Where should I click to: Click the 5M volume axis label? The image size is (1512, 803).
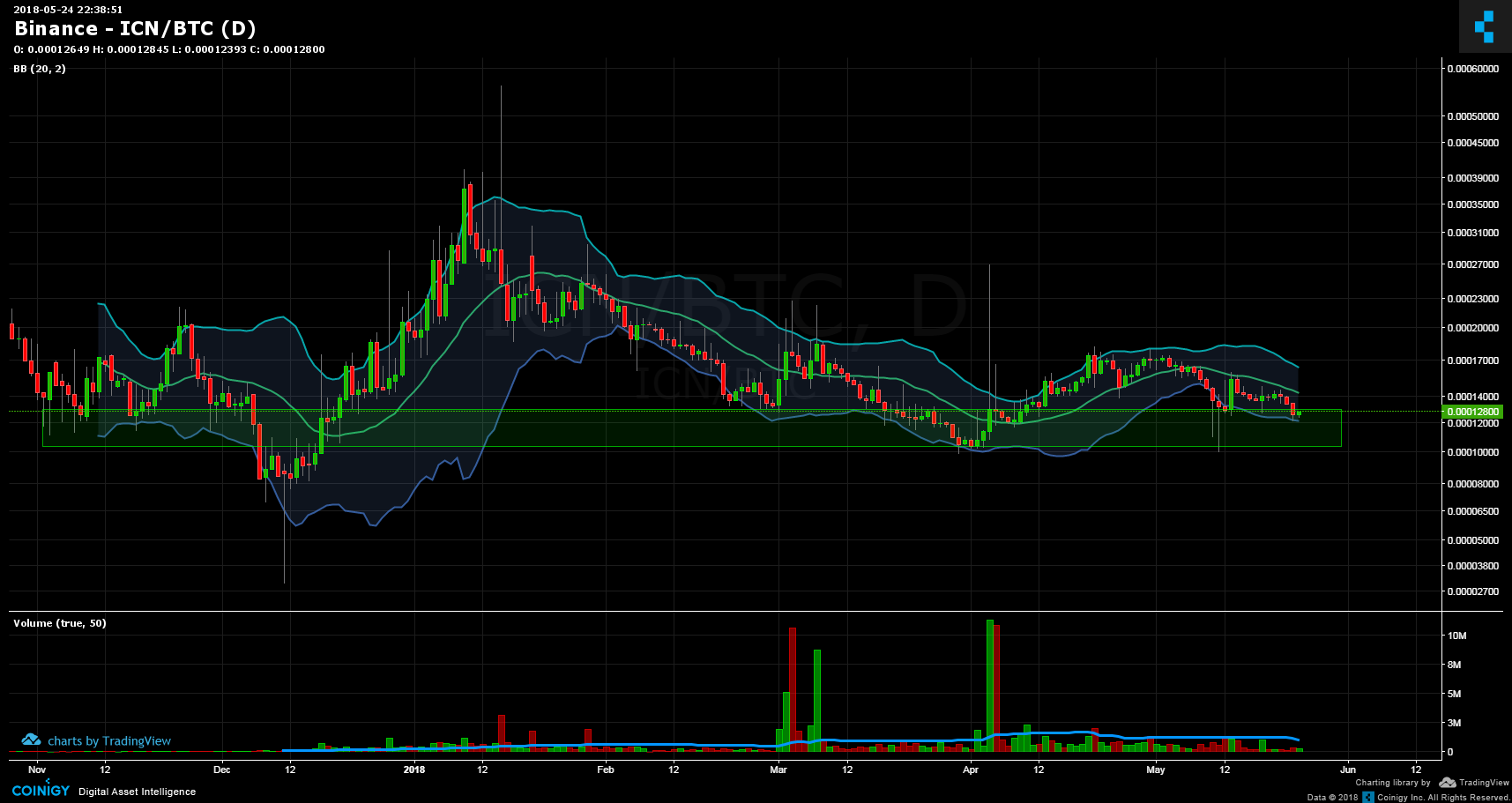[1455, 694]
